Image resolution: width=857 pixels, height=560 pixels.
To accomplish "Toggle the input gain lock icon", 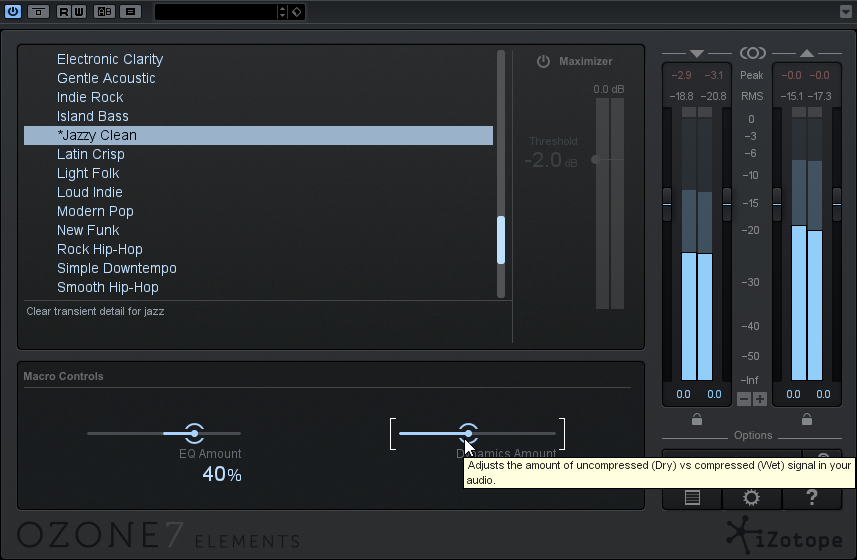I will pyautogui.click(x=697, y=420).
